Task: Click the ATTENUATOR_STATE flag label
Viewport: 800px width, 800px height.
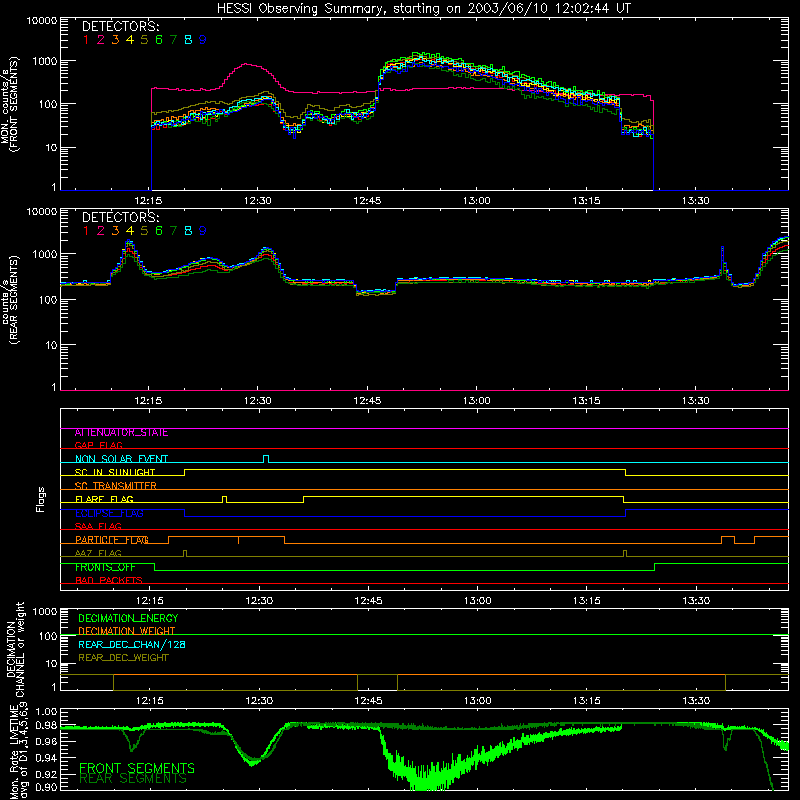Action: 121,433
